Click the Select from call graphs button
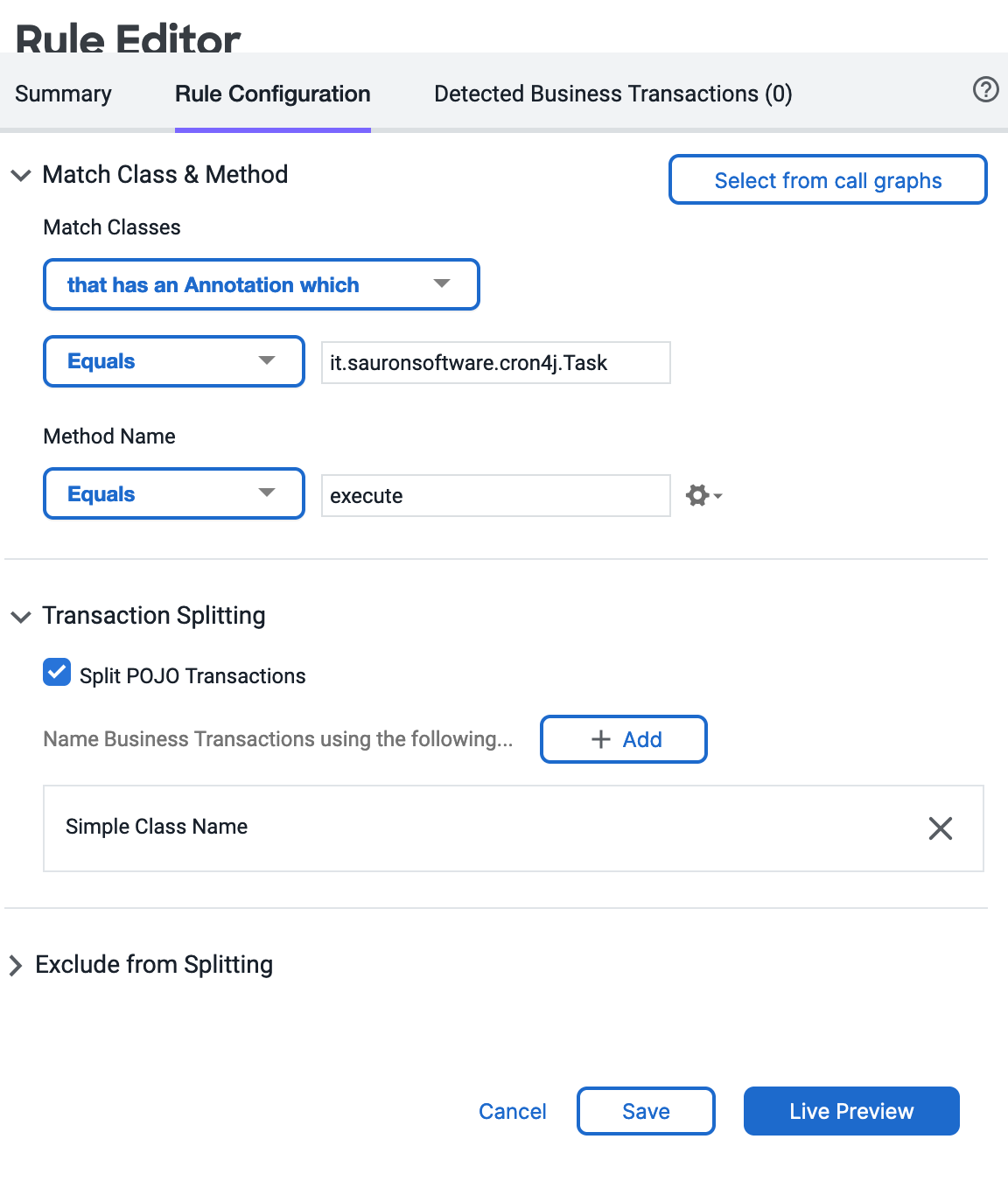The image size is (1008, 1188). pos(828,179)
